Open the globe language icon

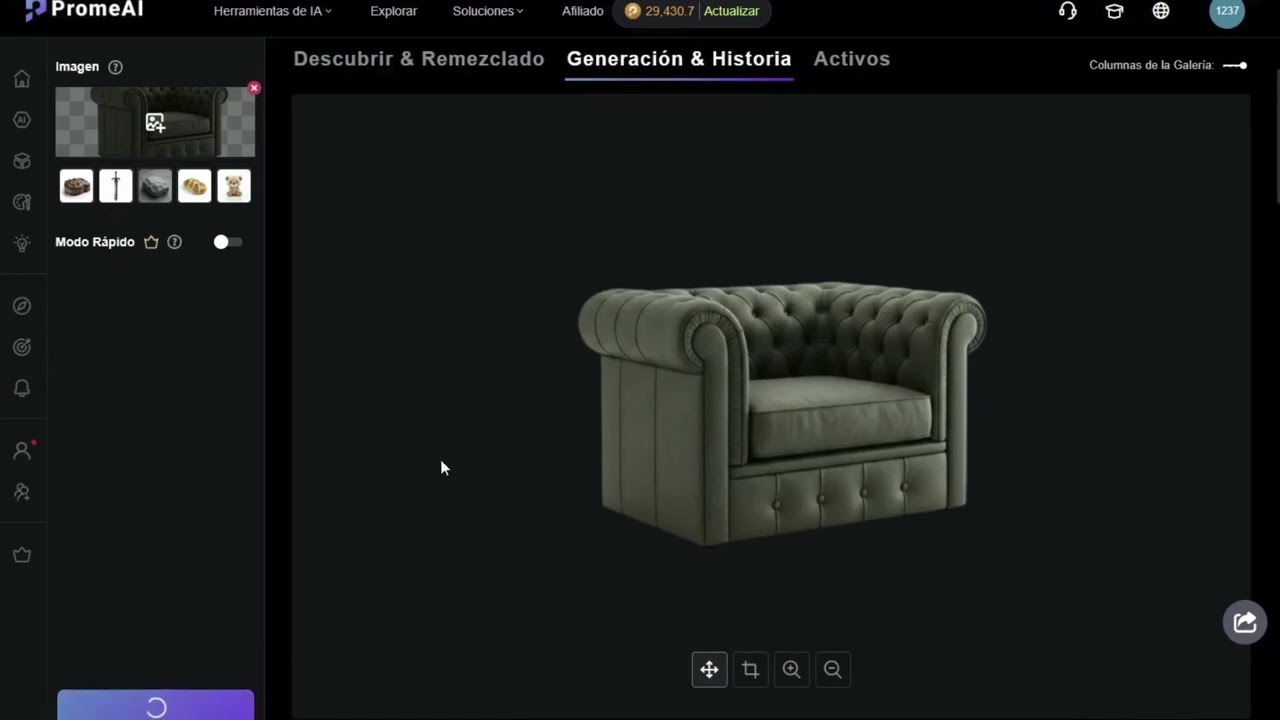1161,11
